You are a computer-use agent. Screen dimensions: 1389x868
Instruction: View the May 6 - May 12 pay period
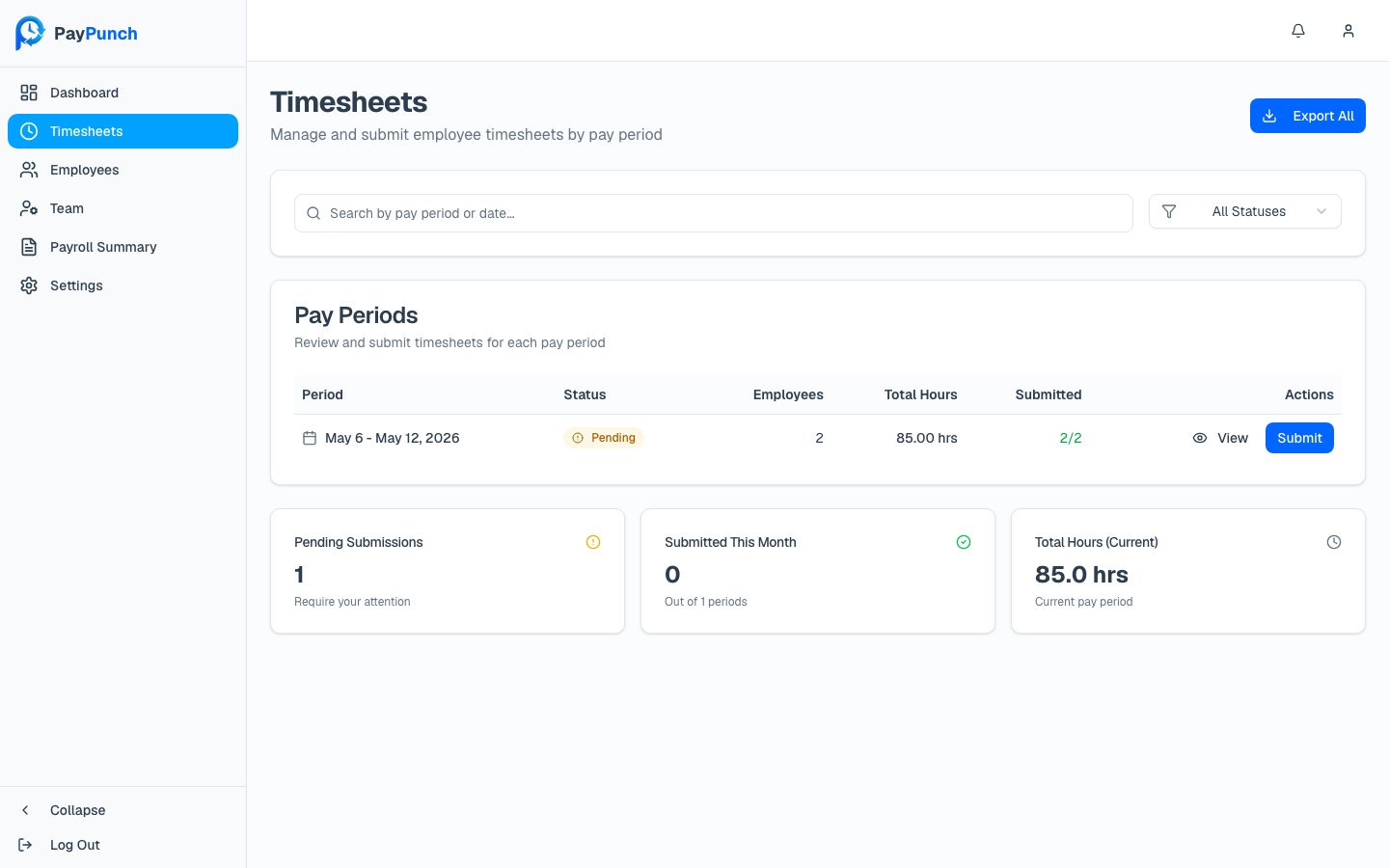[x=1220, y=438]
